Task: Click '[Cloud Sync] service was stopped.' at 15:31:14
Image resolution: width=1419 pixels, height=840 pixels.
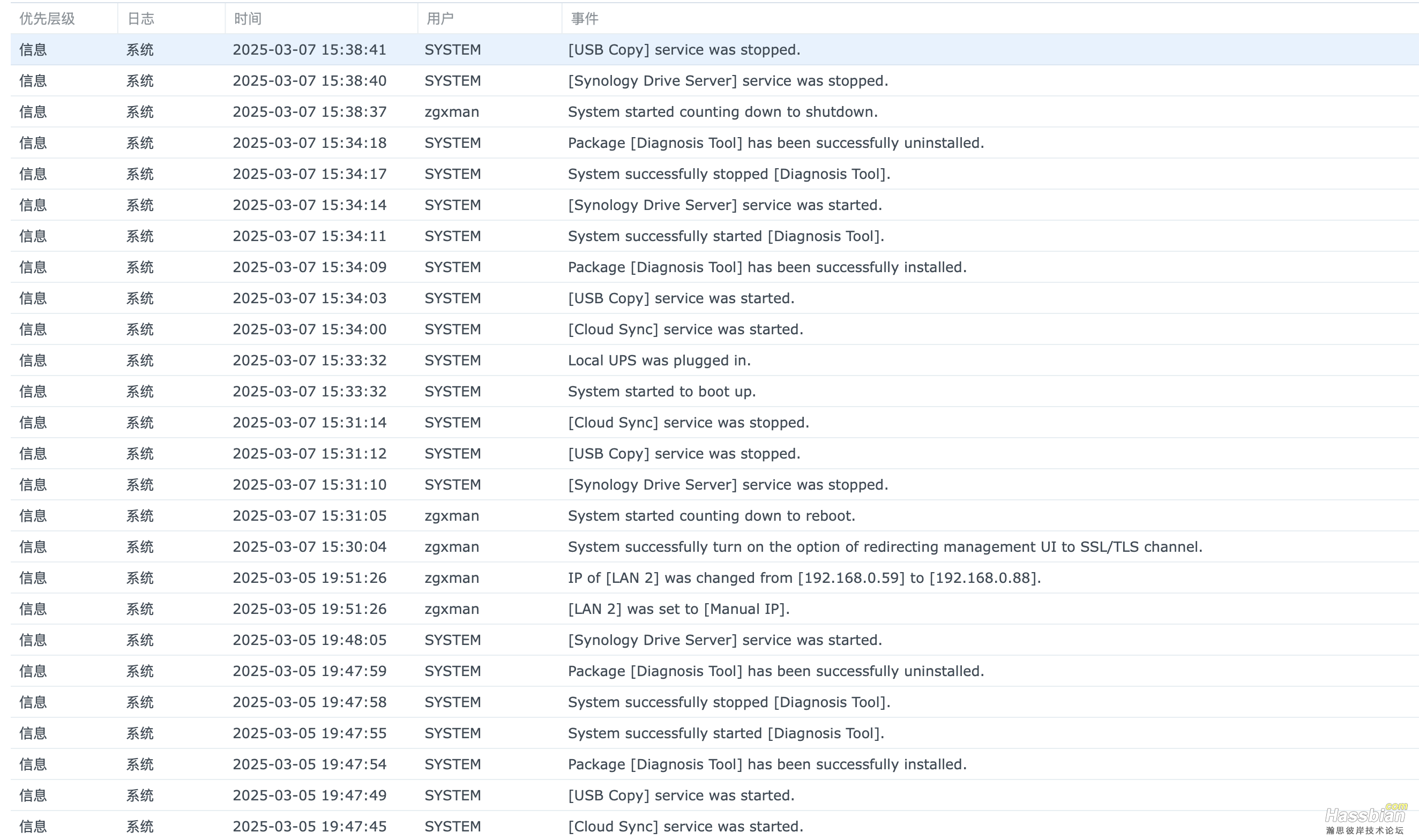Action: (x=689, y=423)
